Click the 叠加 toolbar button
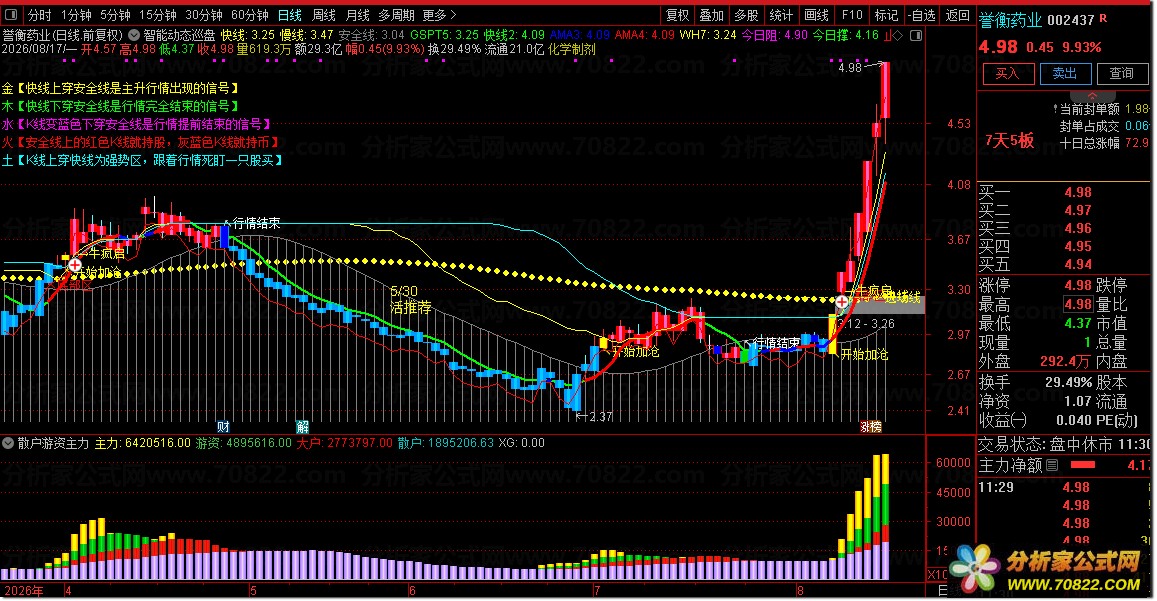The height and width of the screenshot is (601, 1157). pyautogui.click(x=711, y=15)
